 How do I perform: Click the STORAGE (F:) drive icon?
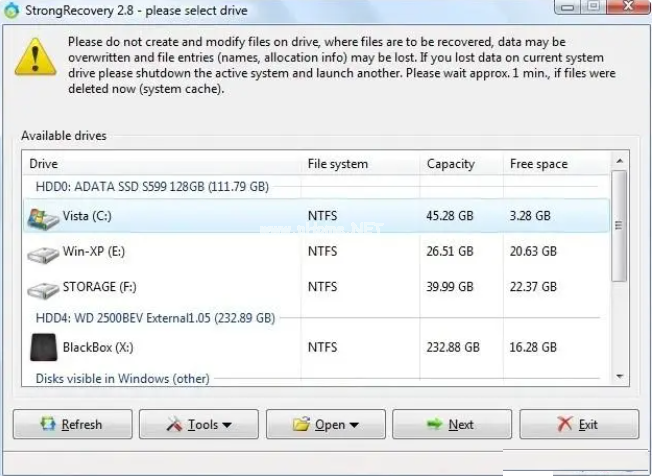43,289
